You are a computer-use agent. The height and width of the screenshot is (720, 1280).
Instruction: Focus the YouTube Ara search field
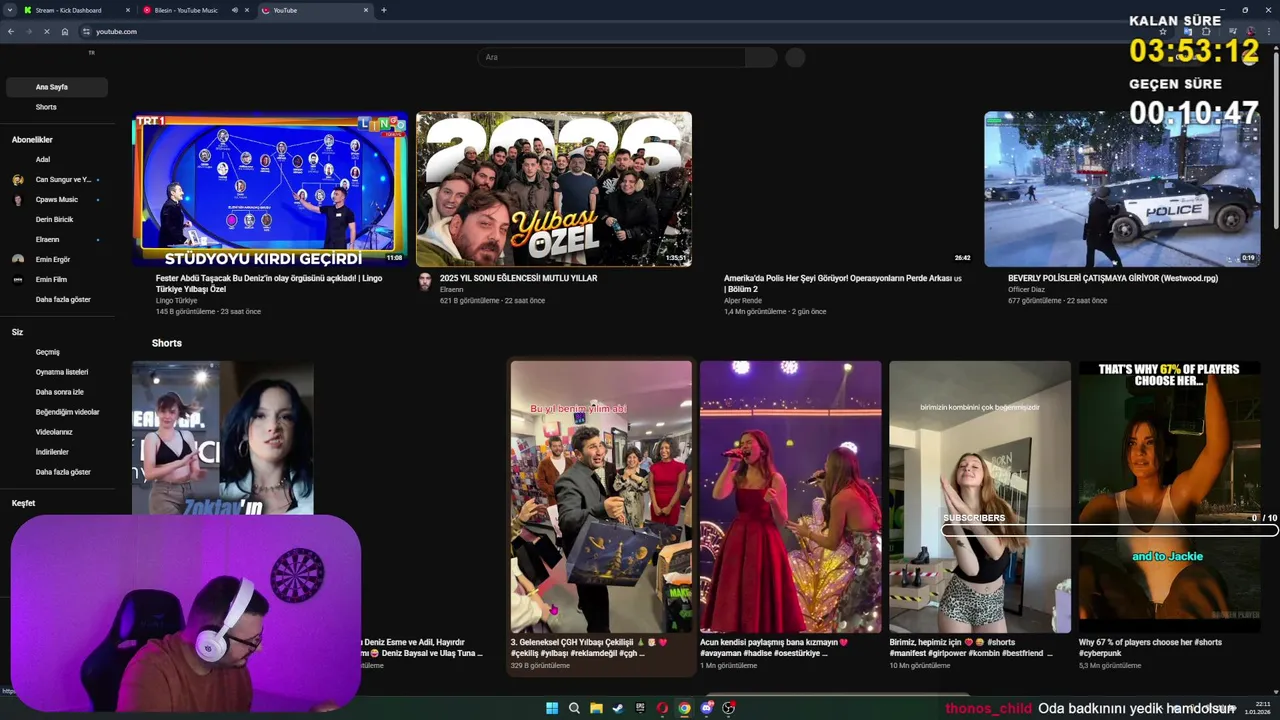tap(612, 57)
